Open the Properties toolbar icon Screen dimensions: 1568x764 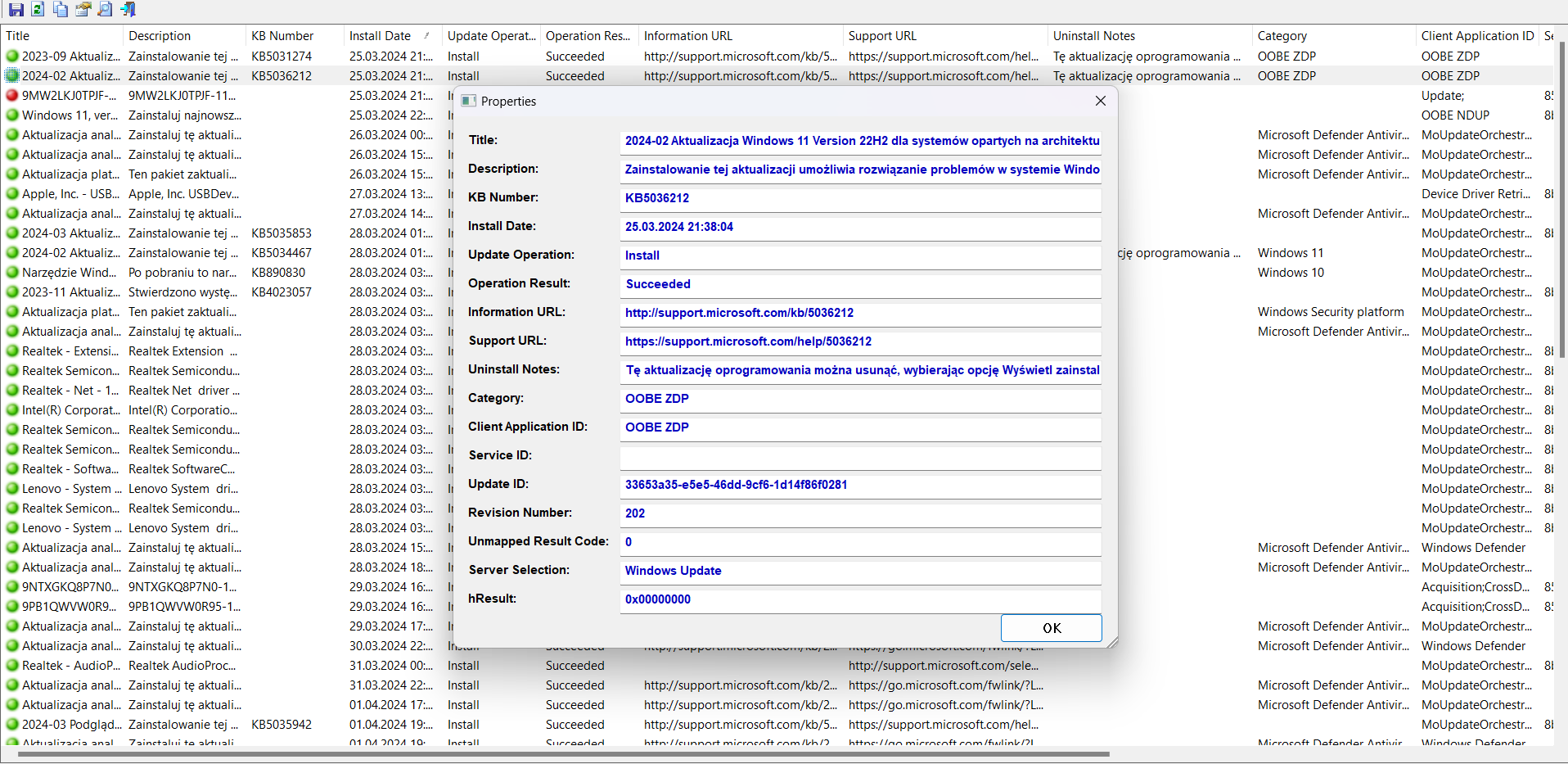83,10
